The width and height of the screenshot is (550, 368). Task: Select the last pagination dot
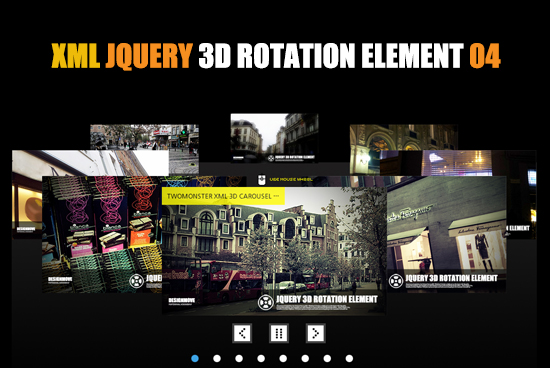(349, 358)
